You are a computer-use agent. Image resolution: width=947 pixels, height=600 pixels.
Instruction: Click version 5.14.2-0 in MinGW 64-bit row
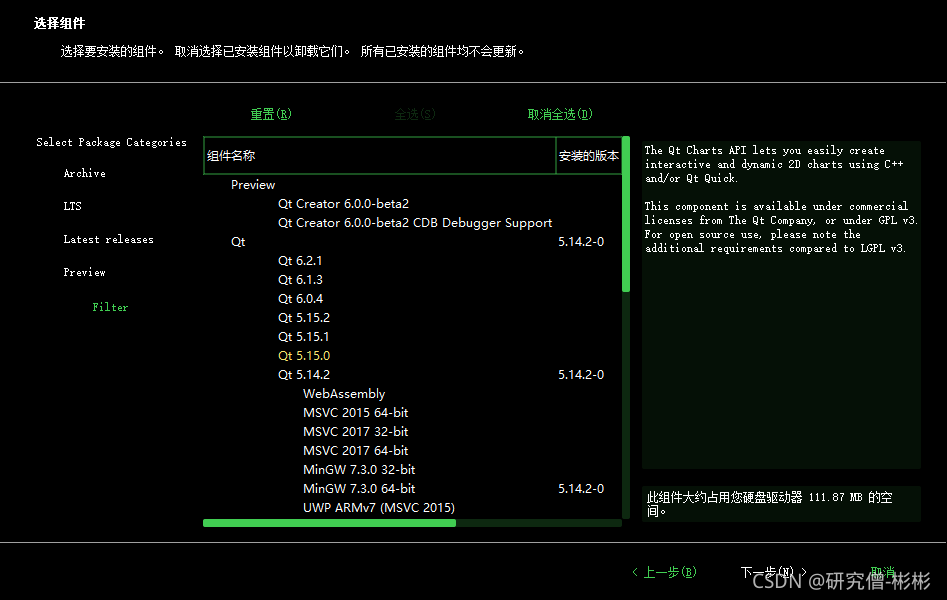click(581, 488)
